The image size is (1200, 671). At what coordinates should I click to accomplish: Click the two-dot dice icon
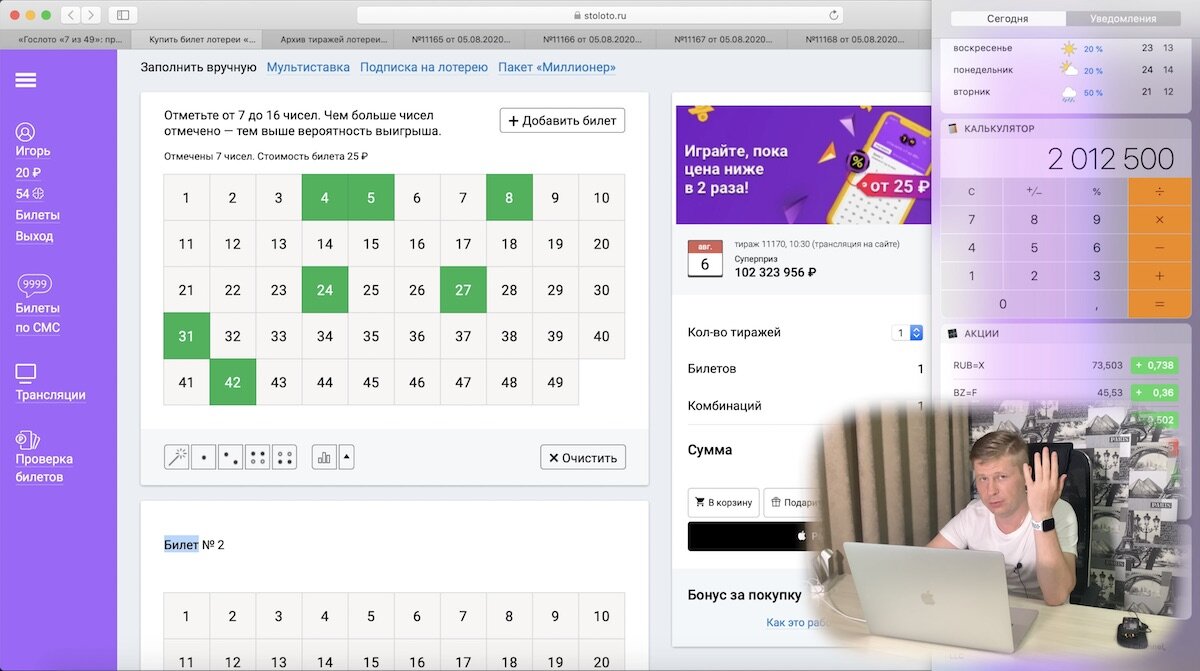(231, 457)
